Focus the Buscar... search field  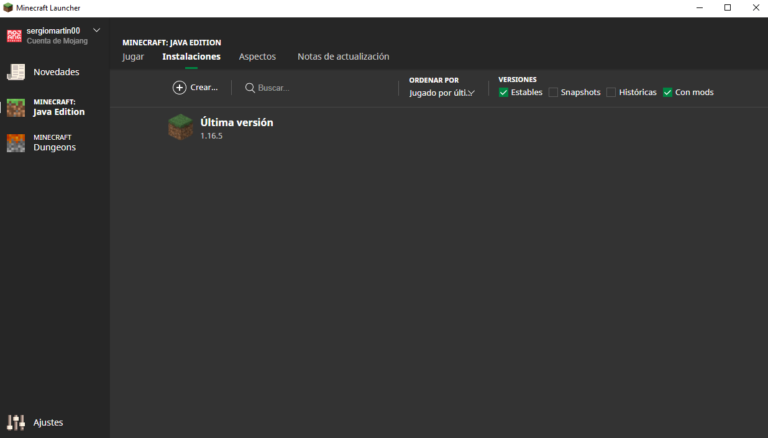[x=315, y=88]
